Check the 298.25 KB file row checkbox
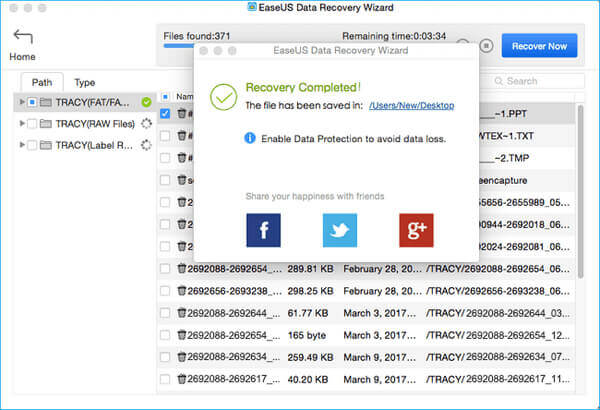The height and width of the screenshot is (410, 600). [165, 291]
